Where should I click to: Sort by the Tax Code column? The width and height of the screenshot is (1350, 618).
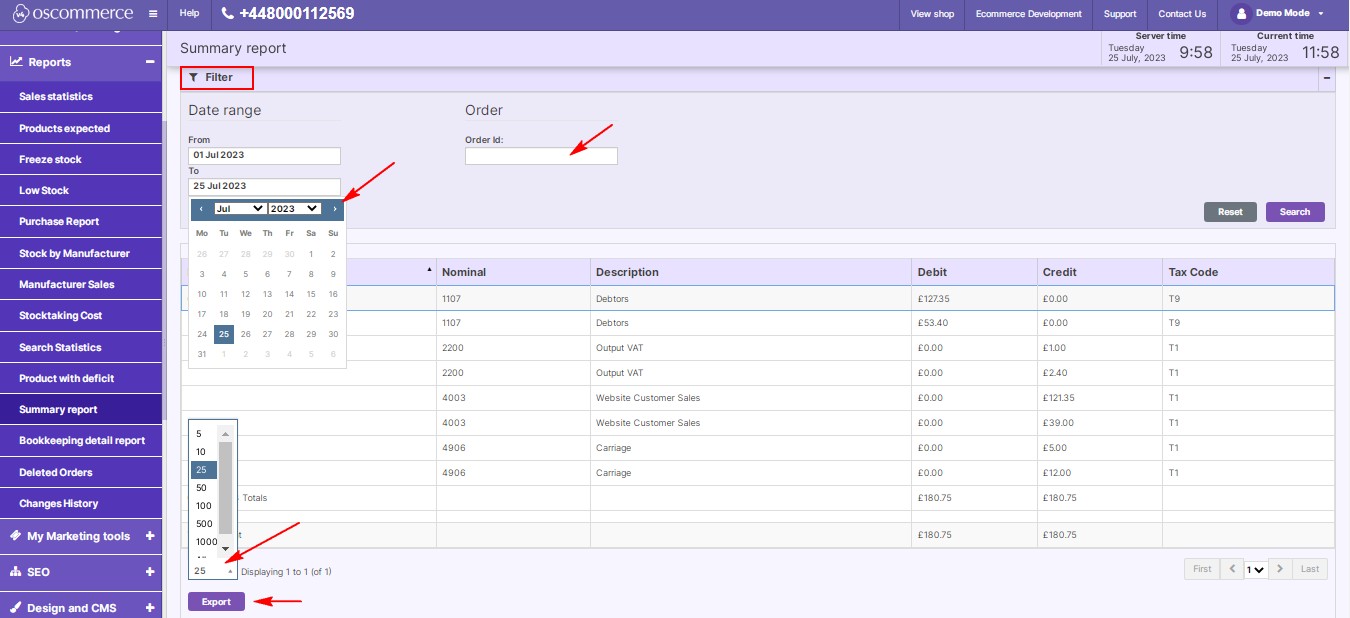coord(1248,272)
